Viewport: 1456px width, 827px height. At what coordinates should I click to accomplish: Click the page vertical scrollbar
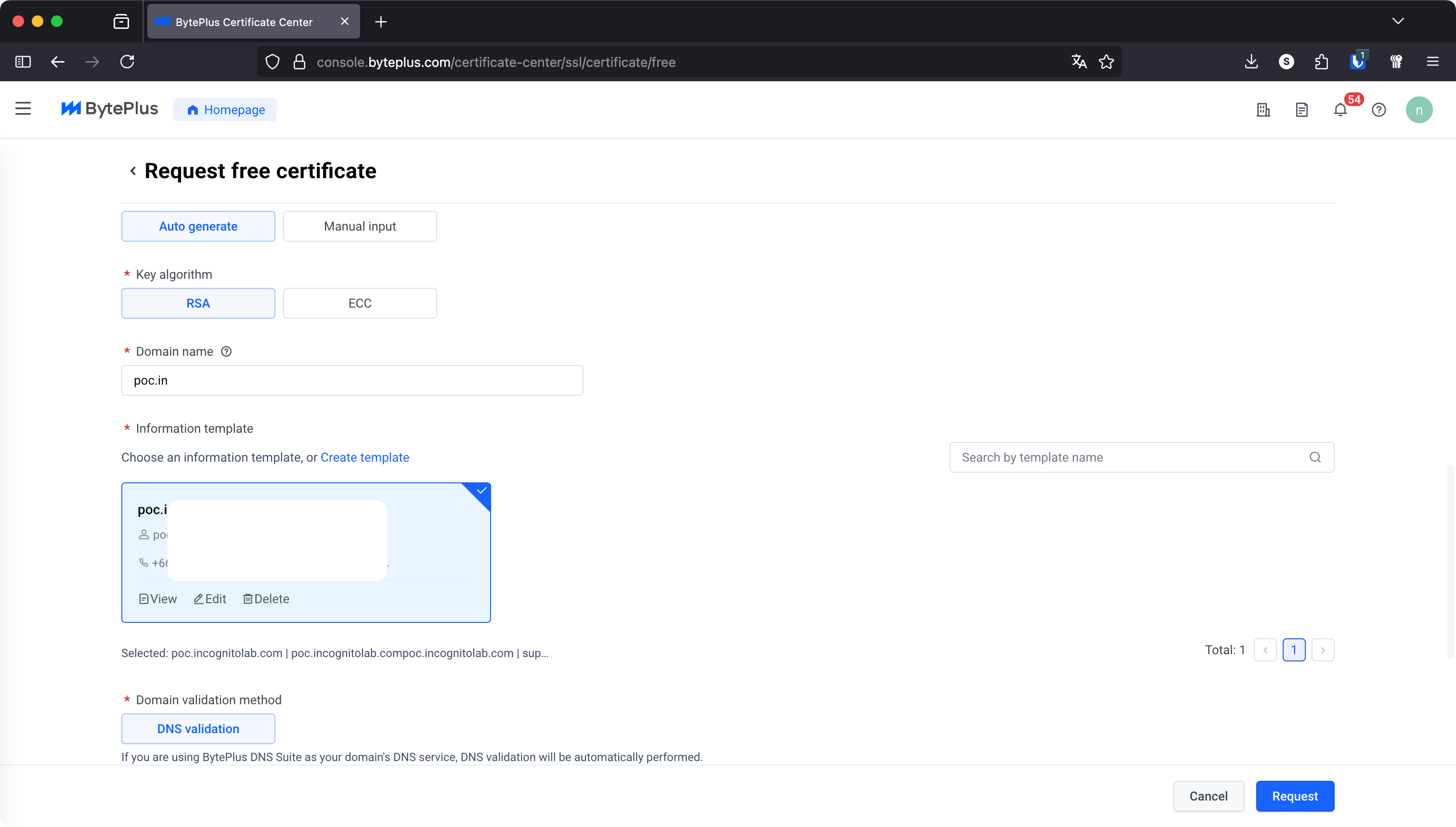click(1450, 562)
